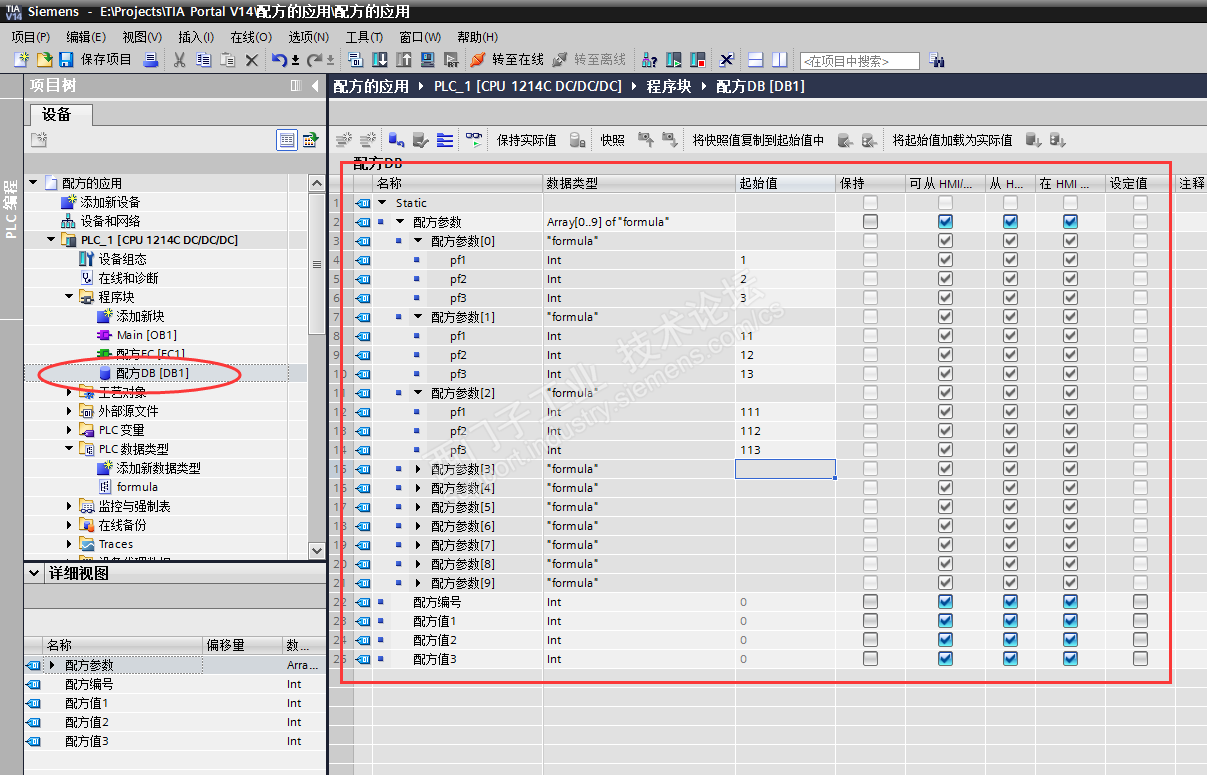The height and width of the screenshot is (775, 1207).
Task: Click 将快照值复制到起始值中 button
Action: (758, 140)
